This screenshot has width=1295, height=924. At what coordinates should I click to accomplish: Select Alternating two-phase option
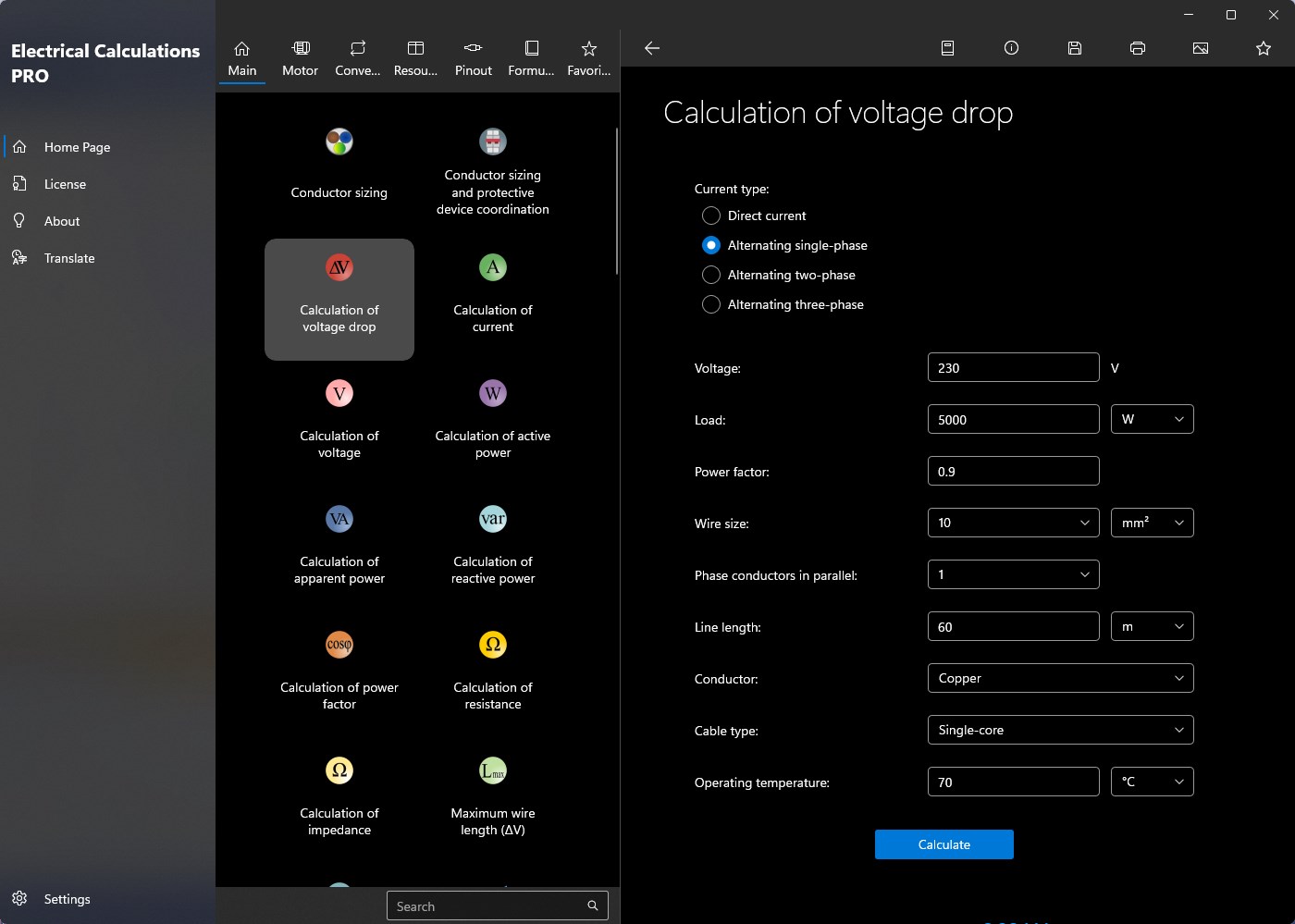(711, 275)
